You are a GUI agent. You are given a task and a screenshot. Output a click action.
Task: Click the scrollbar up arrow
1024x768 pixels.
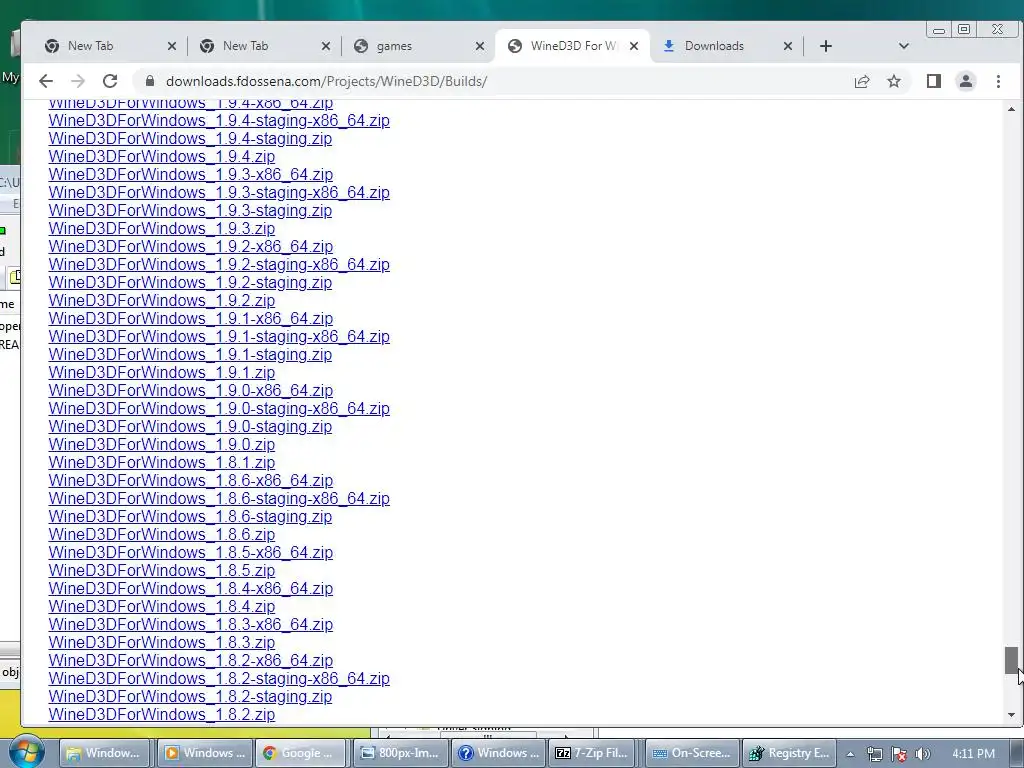click(x=1011, y=110)
